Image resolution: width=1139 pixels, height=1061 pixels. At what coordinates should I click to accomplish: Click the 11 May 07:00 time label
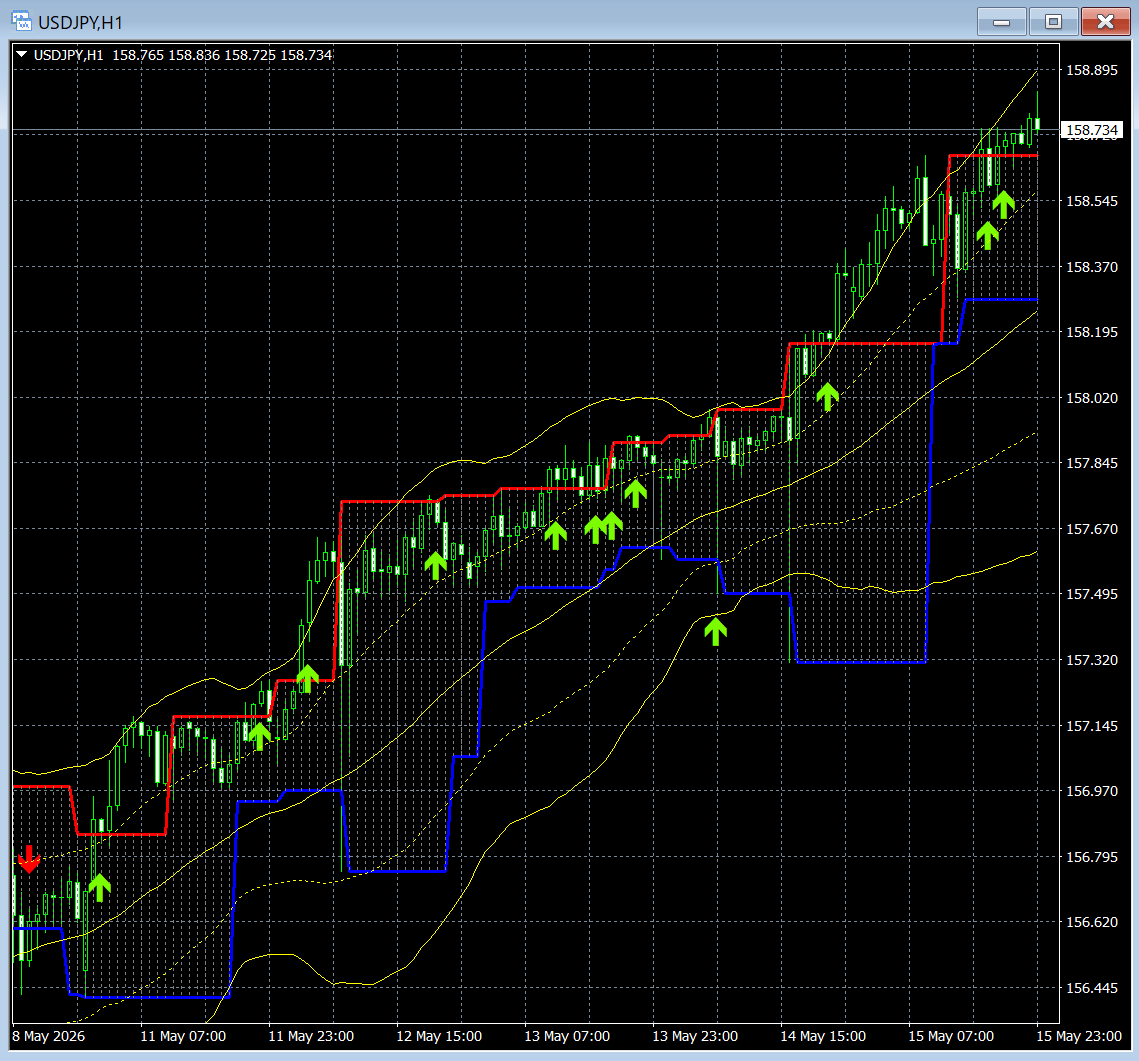(x=183, y=1036)
